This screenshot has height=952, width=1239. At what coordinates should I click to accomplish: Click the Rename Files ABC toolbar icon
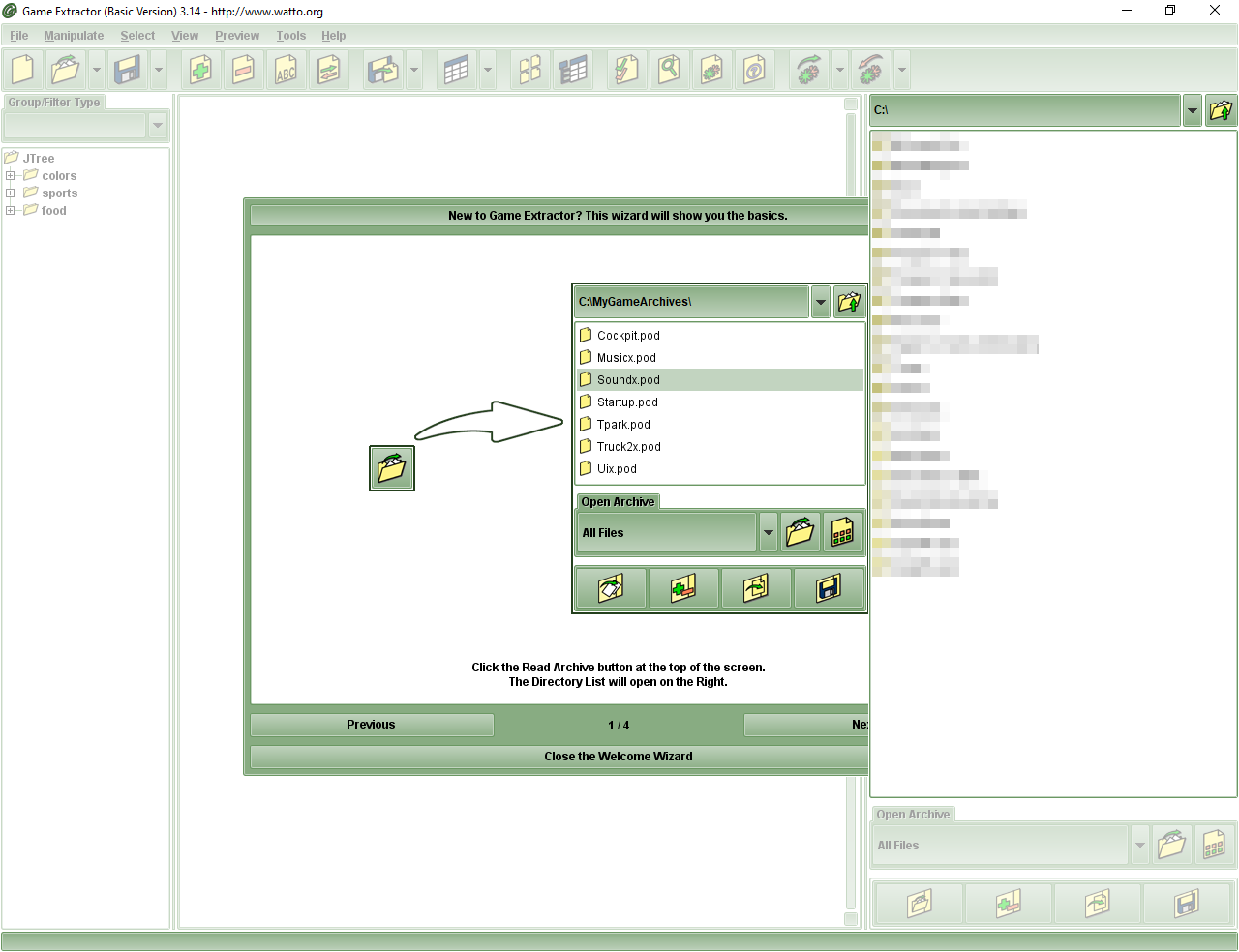(x=287, y=70)
